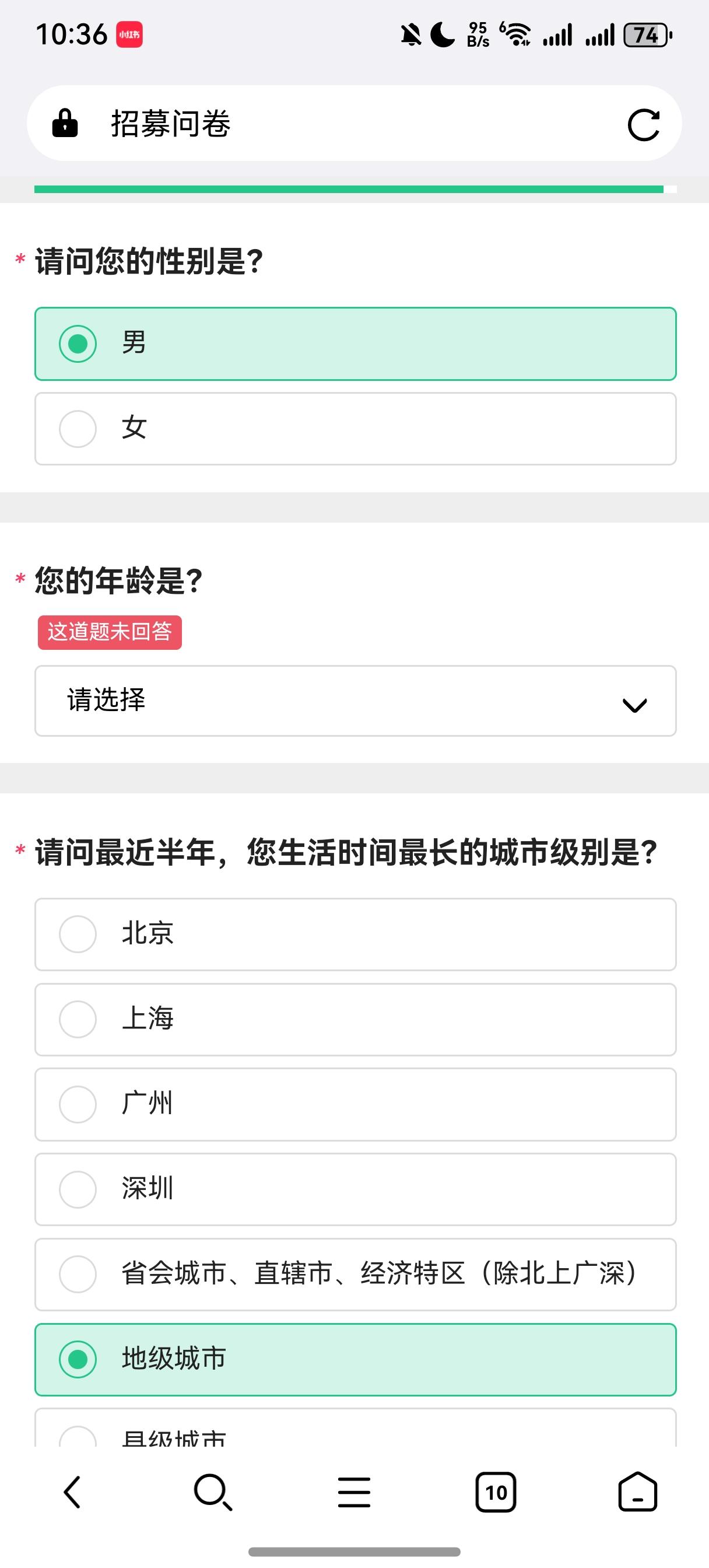Select the 女 gender option
This screenshot has width=709, height=1568.
tap(356, 429)
